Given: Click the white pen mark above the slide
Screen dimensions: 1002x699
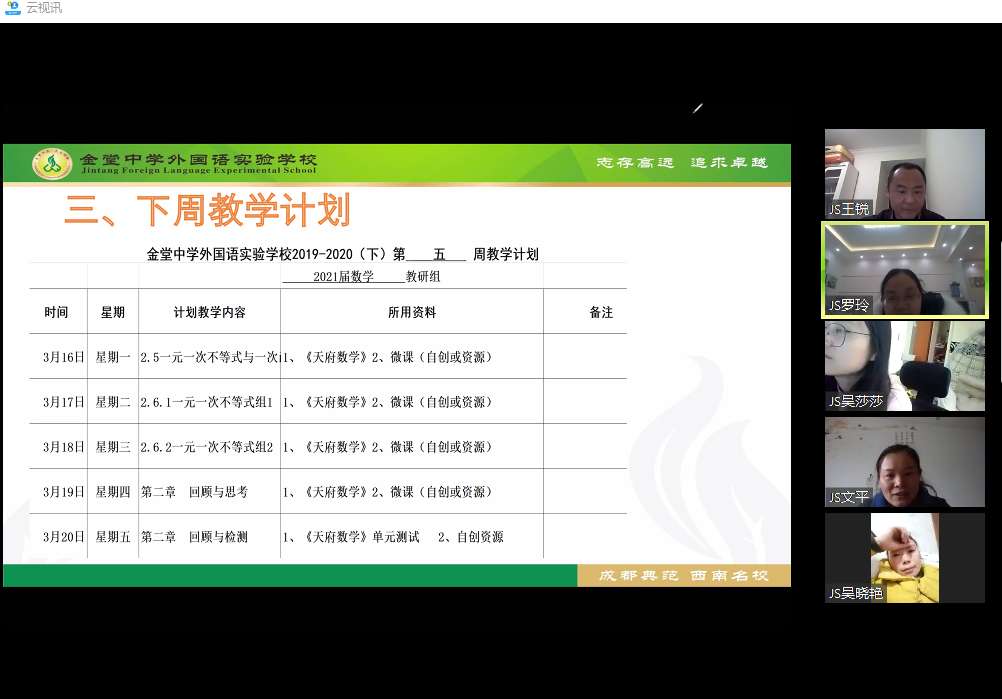Looking at the screenshot, I should [698, 108].
